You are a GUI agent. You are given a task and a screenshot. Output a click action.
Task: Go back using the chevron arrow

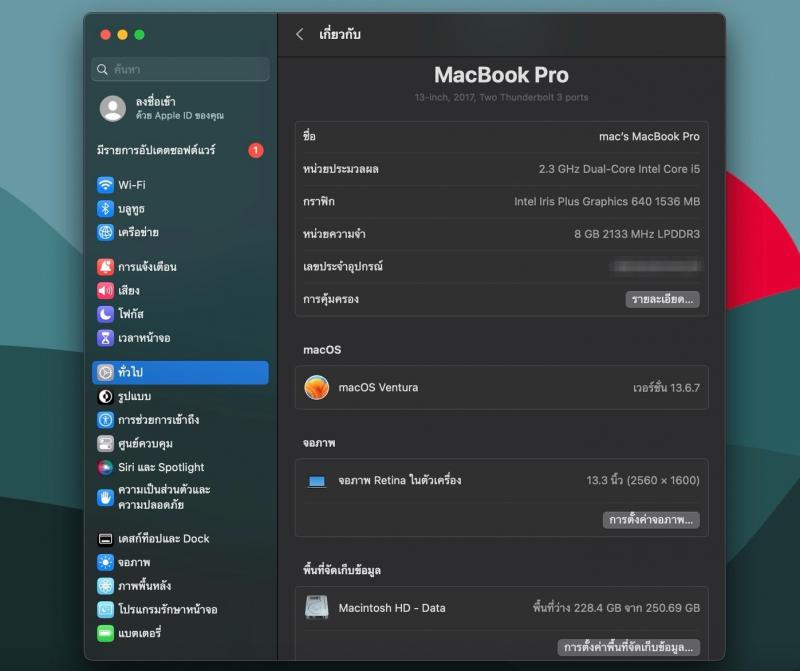[x=299, y=35]
